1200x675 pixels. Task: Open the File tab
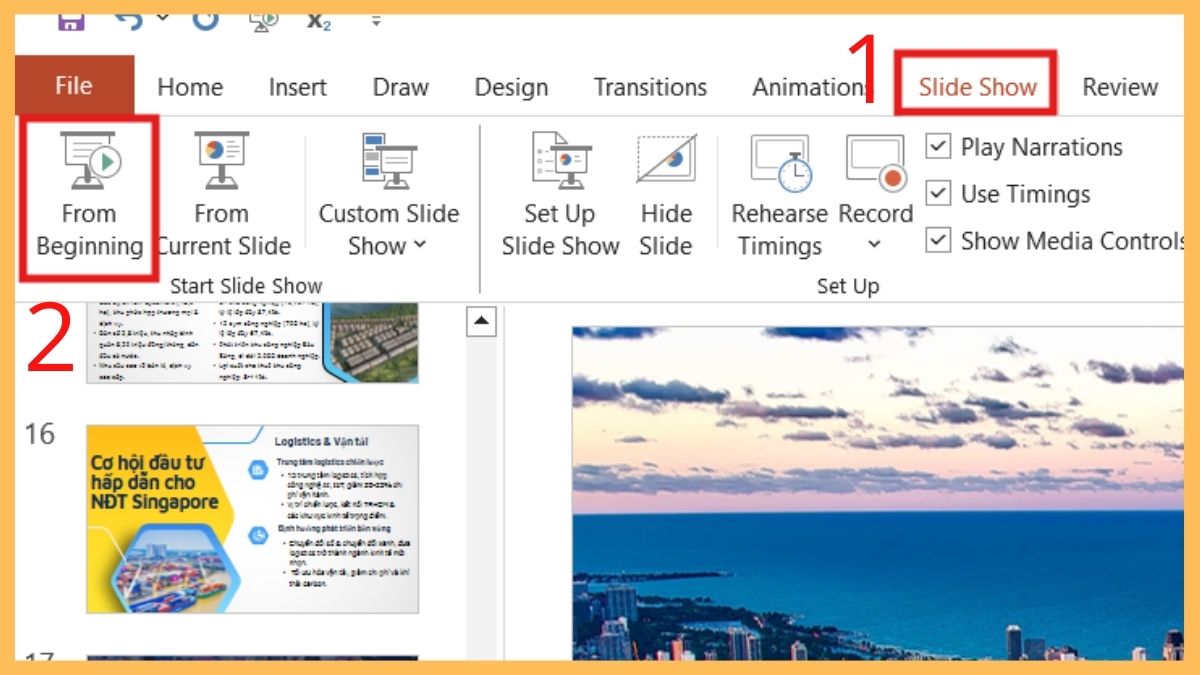(74, 86)
